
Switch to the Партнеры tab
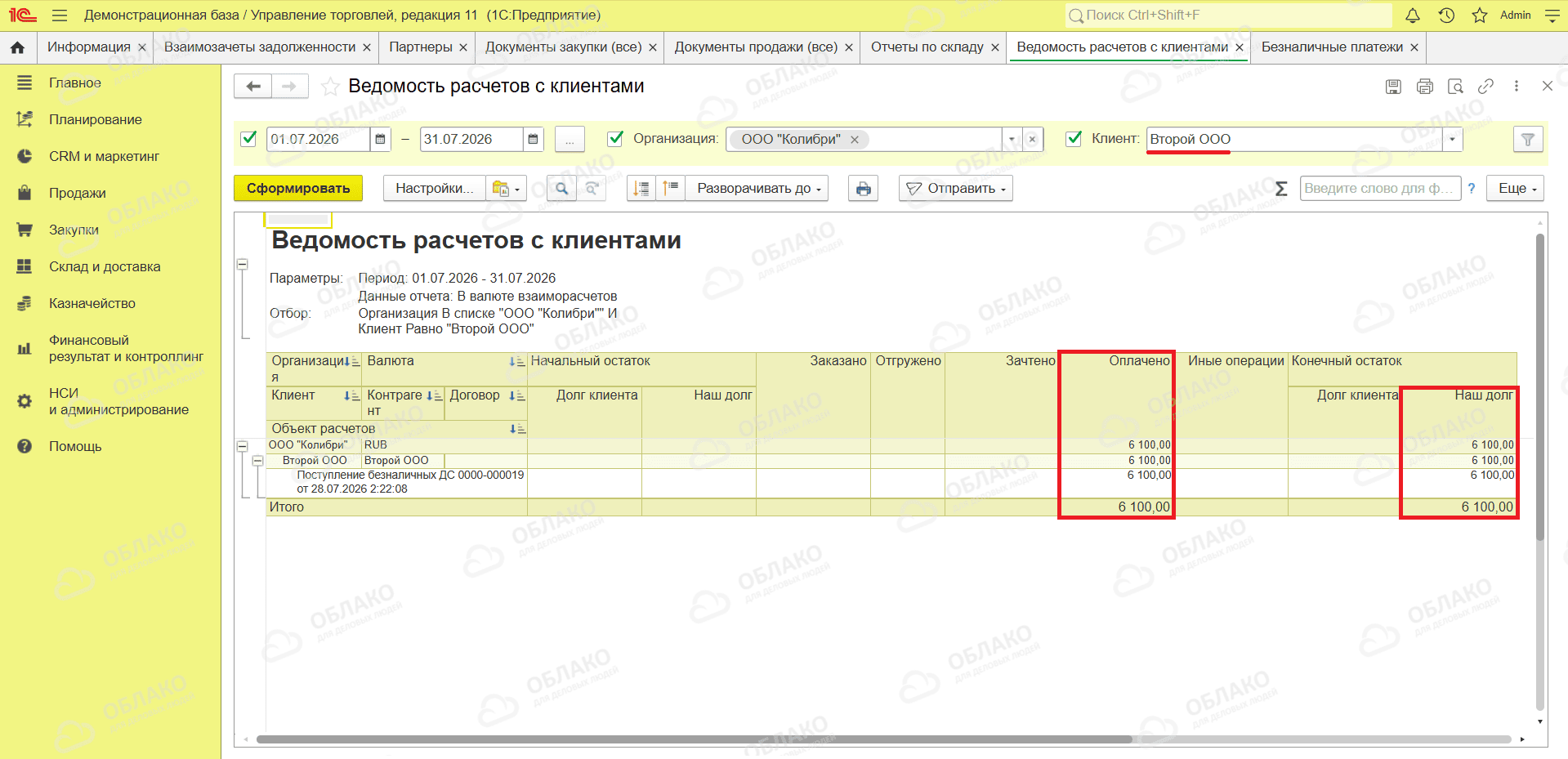421,47
